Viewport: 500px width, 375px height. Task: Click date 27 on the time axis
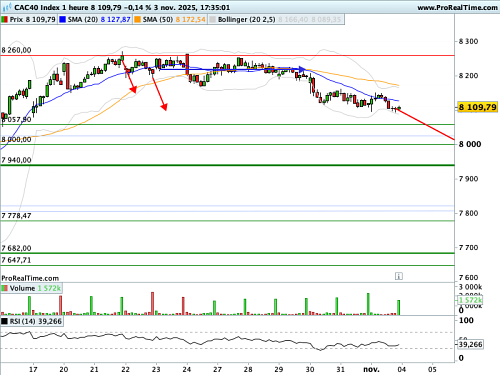click(217, 369)
